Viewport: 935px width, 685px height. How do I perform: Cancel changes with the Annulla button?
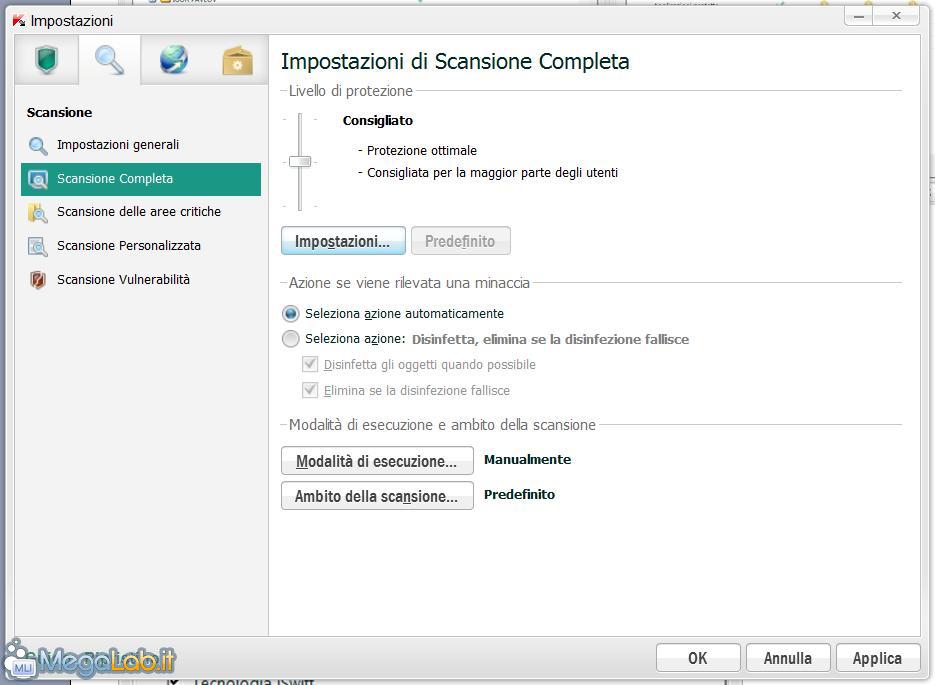point(788,658)
